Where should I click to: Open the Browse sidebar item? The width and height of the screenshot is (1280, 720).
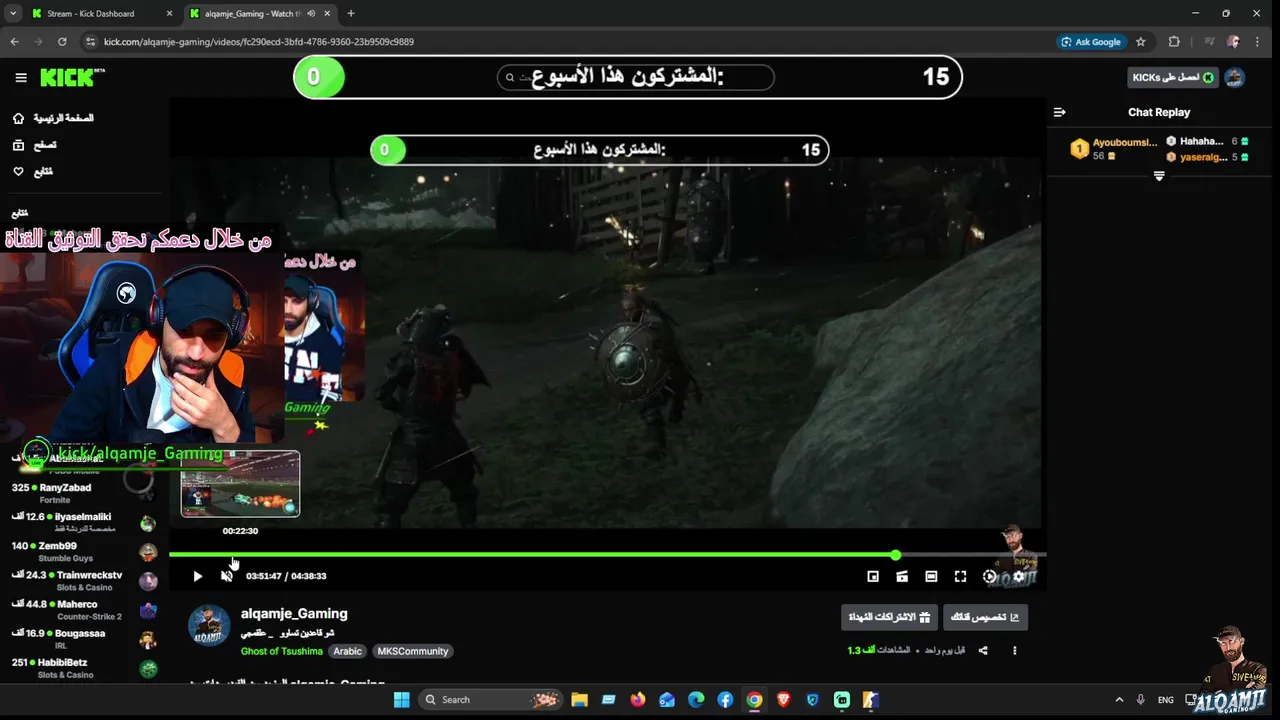pyautogui.click(x=35, y=145)
